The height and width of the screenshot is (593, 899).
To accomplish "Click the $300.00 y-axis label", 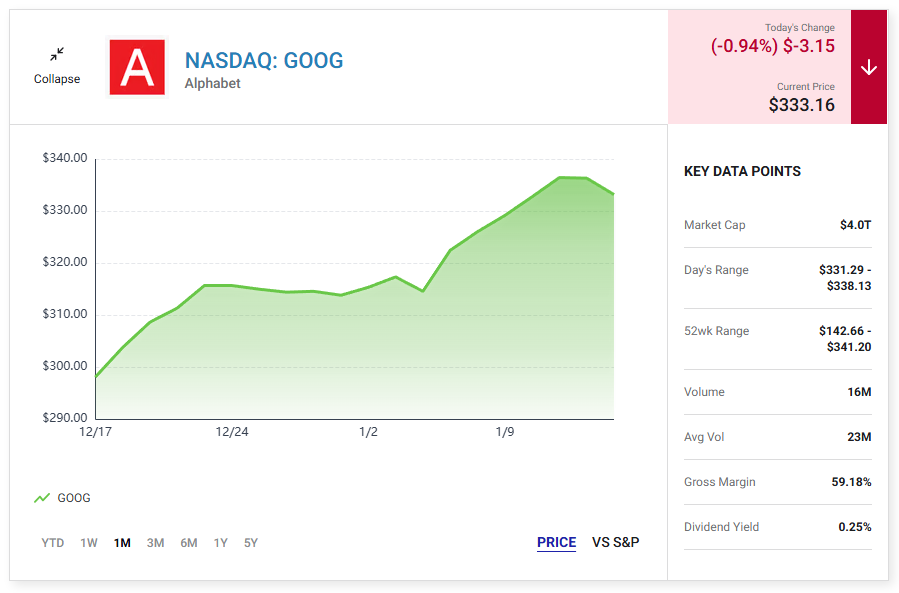I will (65, 366).
